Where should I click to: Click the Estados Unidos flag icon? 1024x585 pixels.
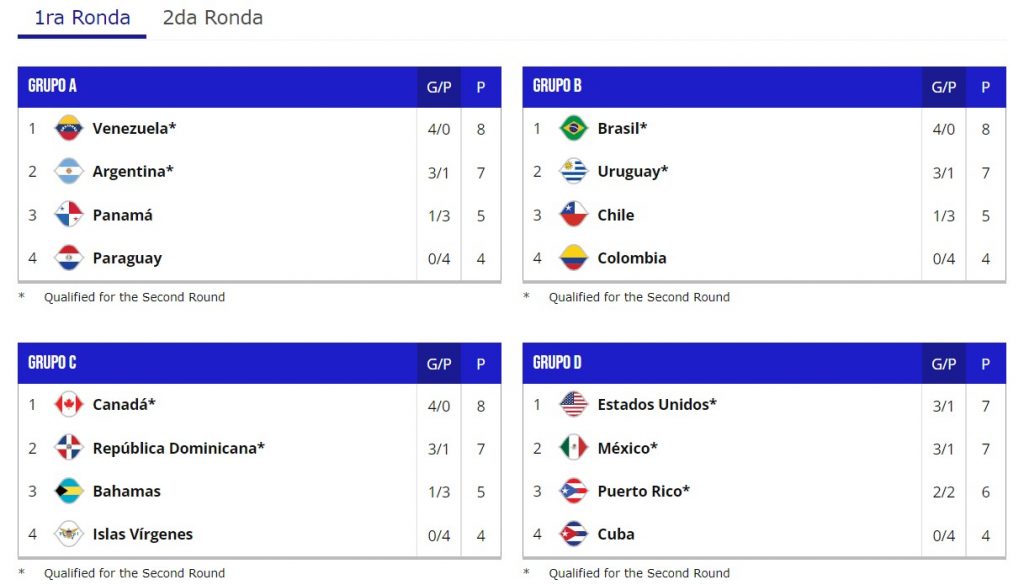574,405
